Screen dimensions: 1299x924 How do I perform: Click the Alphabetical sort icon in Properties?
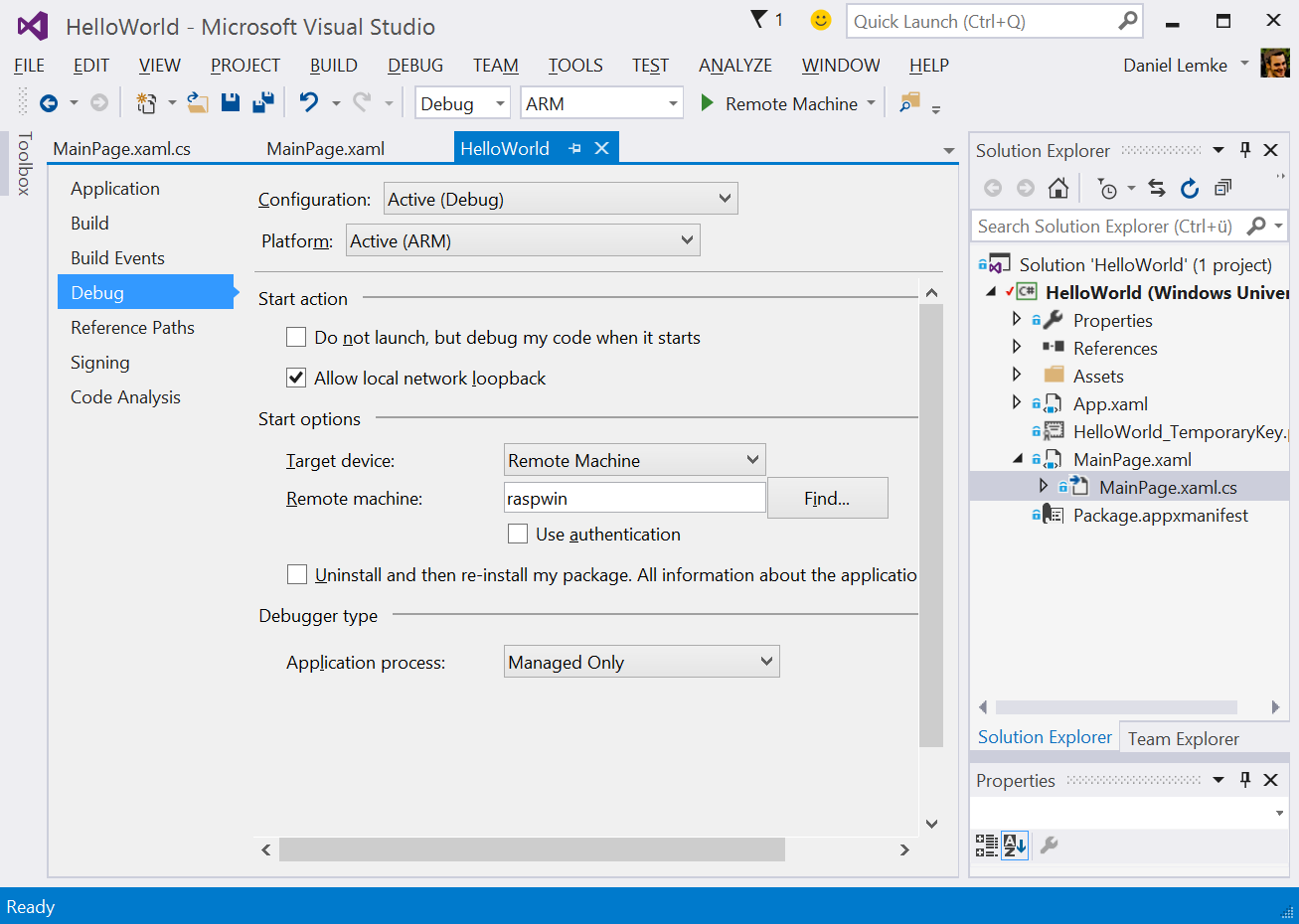[x=1015, y=846]
